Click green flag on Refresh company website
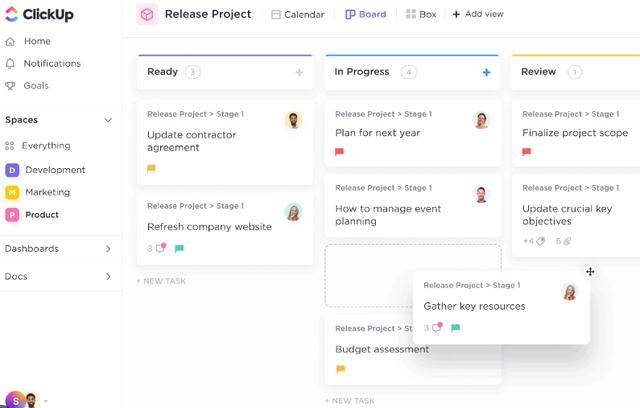 [x=179, y=248]
